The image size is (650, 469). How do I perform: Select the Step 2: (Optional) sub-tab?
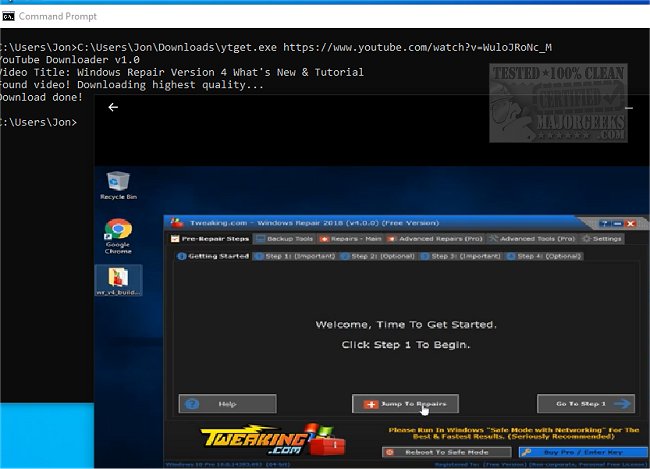tap(378, 256)
